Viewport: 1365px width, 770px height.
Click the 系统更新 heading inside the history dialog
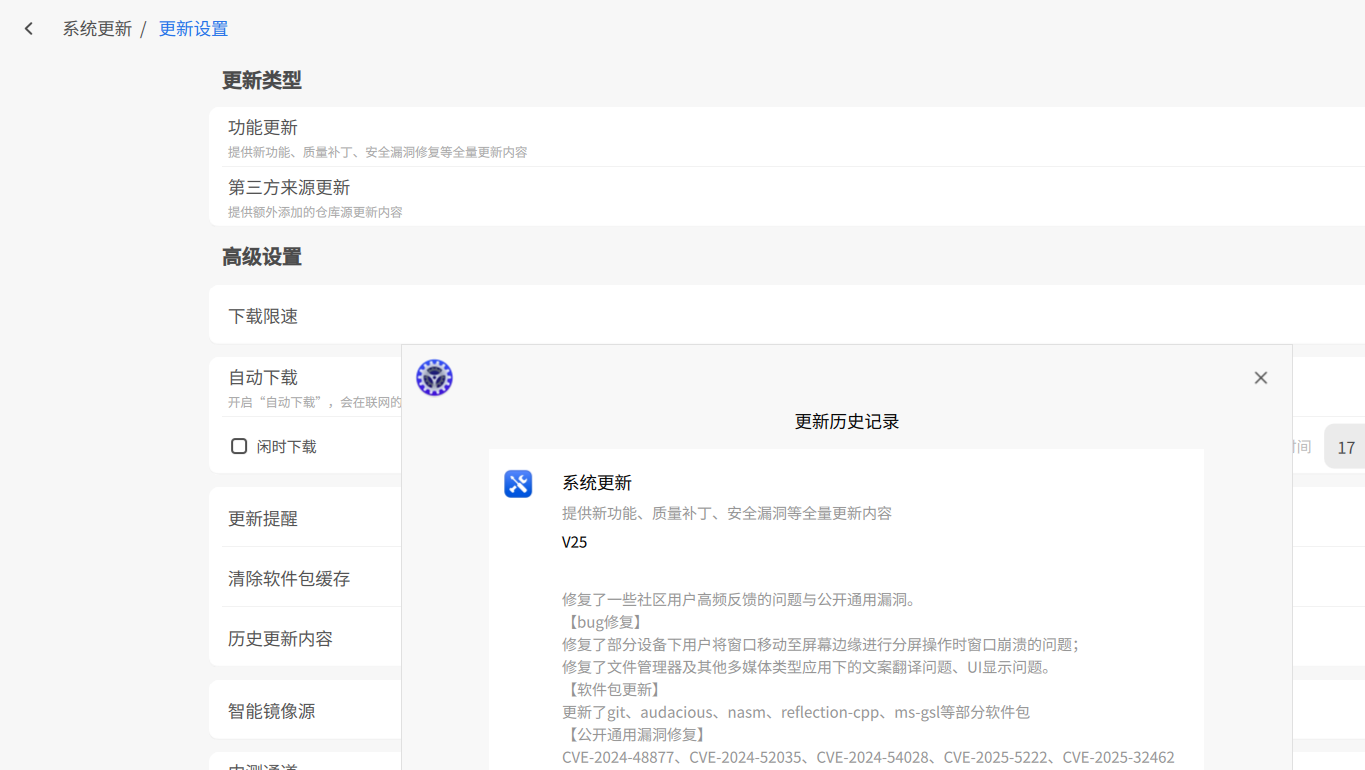(597, 483)
